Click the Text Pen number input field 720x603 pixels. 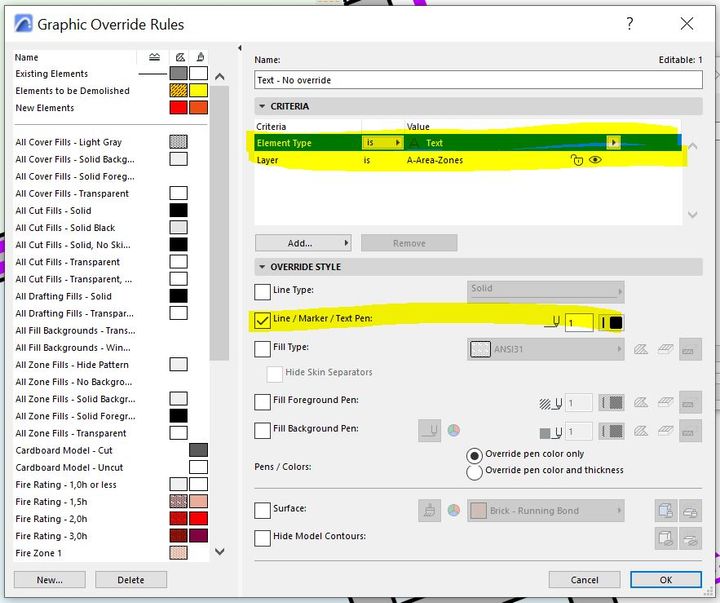point(579,323)
